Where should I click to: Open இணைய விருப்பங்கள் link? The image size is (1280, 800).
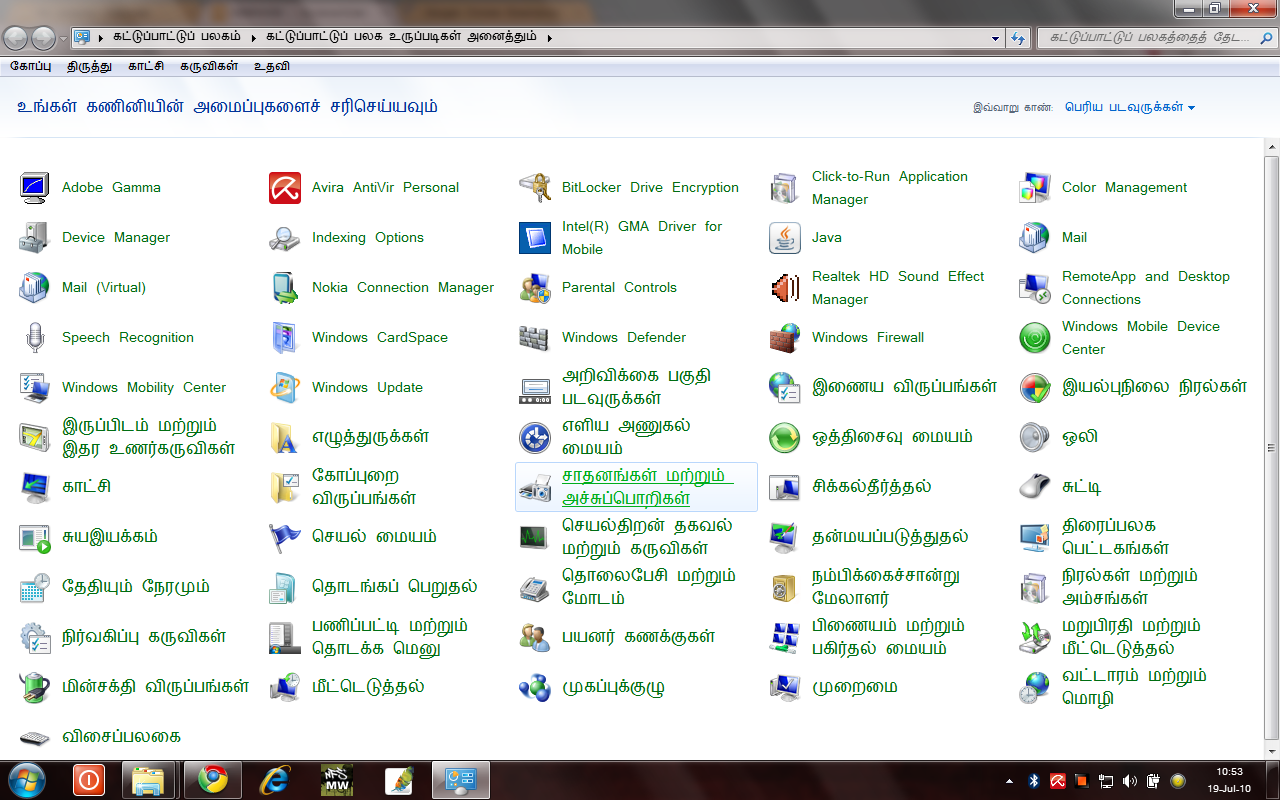pyautogui.click(x=904, y=387)
